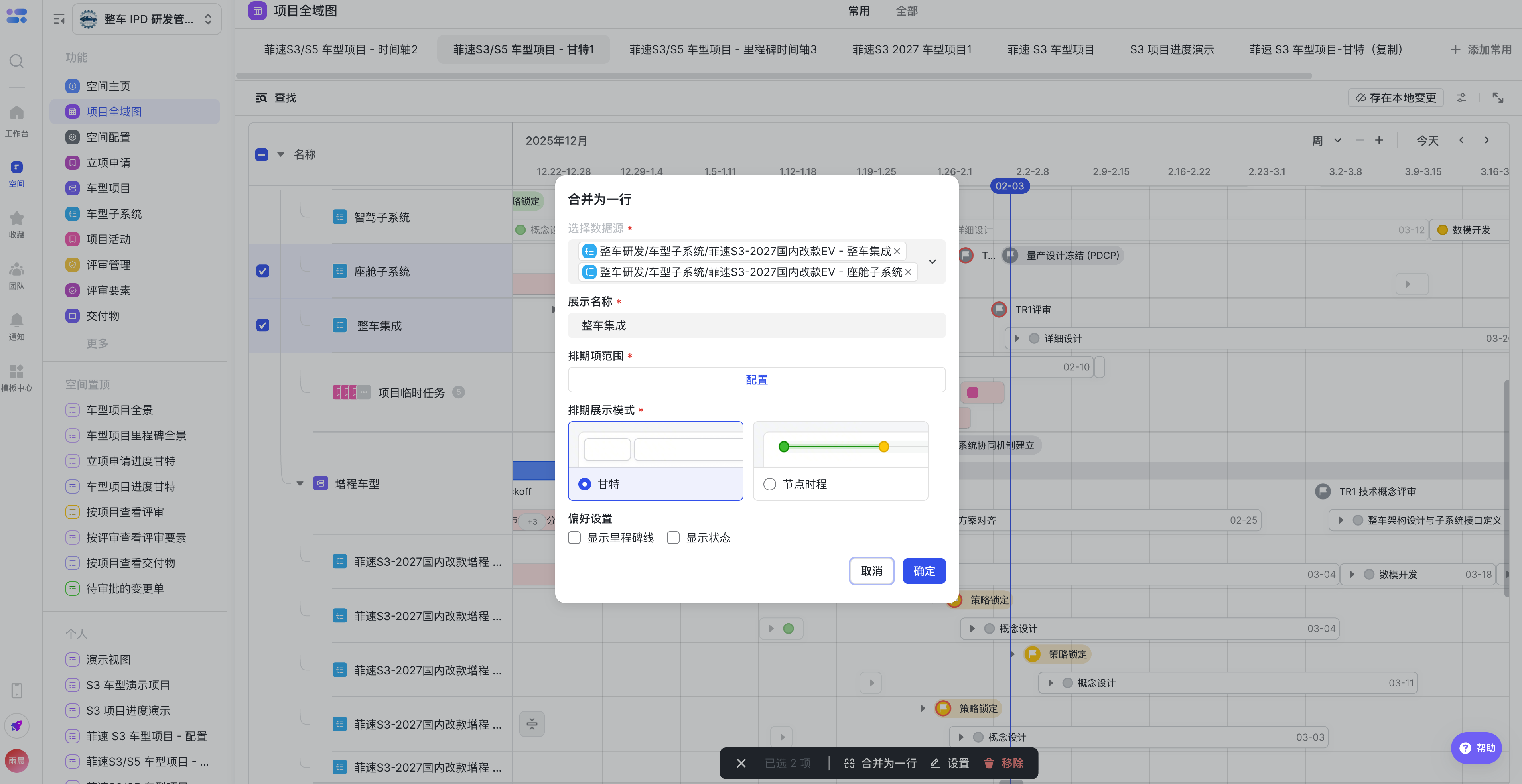The image size is (1522, 784).
Task: Open 设置 in the selection bar
Action: (x=950, y=763)
